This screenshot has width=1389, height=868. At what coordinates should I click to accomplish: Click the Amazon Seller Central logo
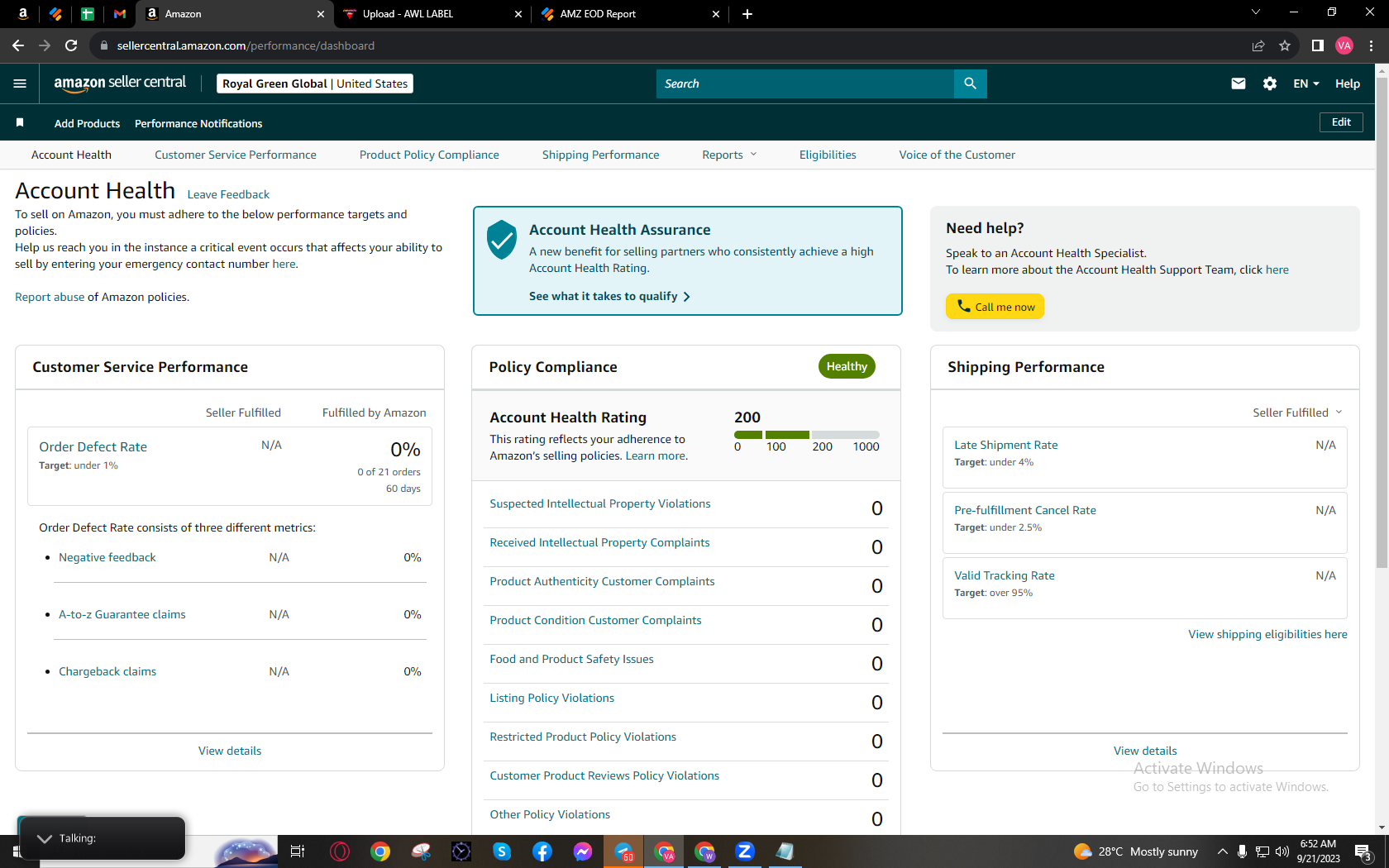point(120,83)
